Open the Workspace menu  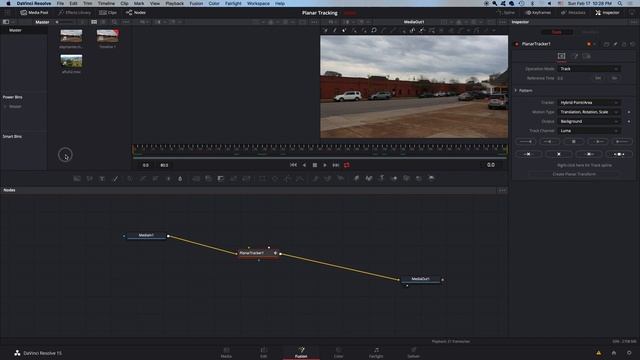tap(258, 3)
